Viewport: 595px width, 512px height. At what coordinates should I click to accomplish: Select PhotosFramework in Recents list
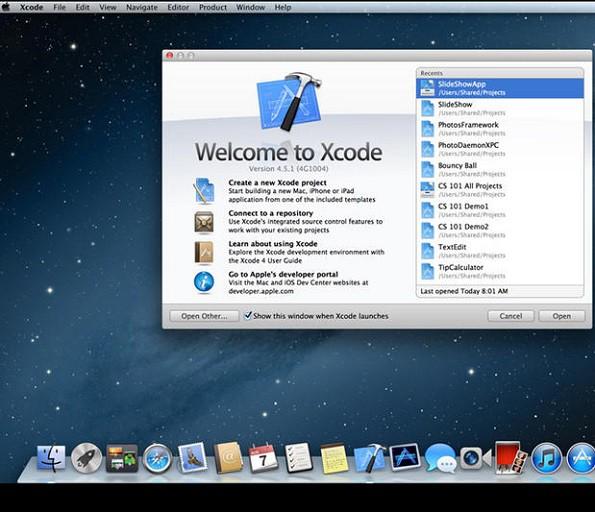[500, 129]
